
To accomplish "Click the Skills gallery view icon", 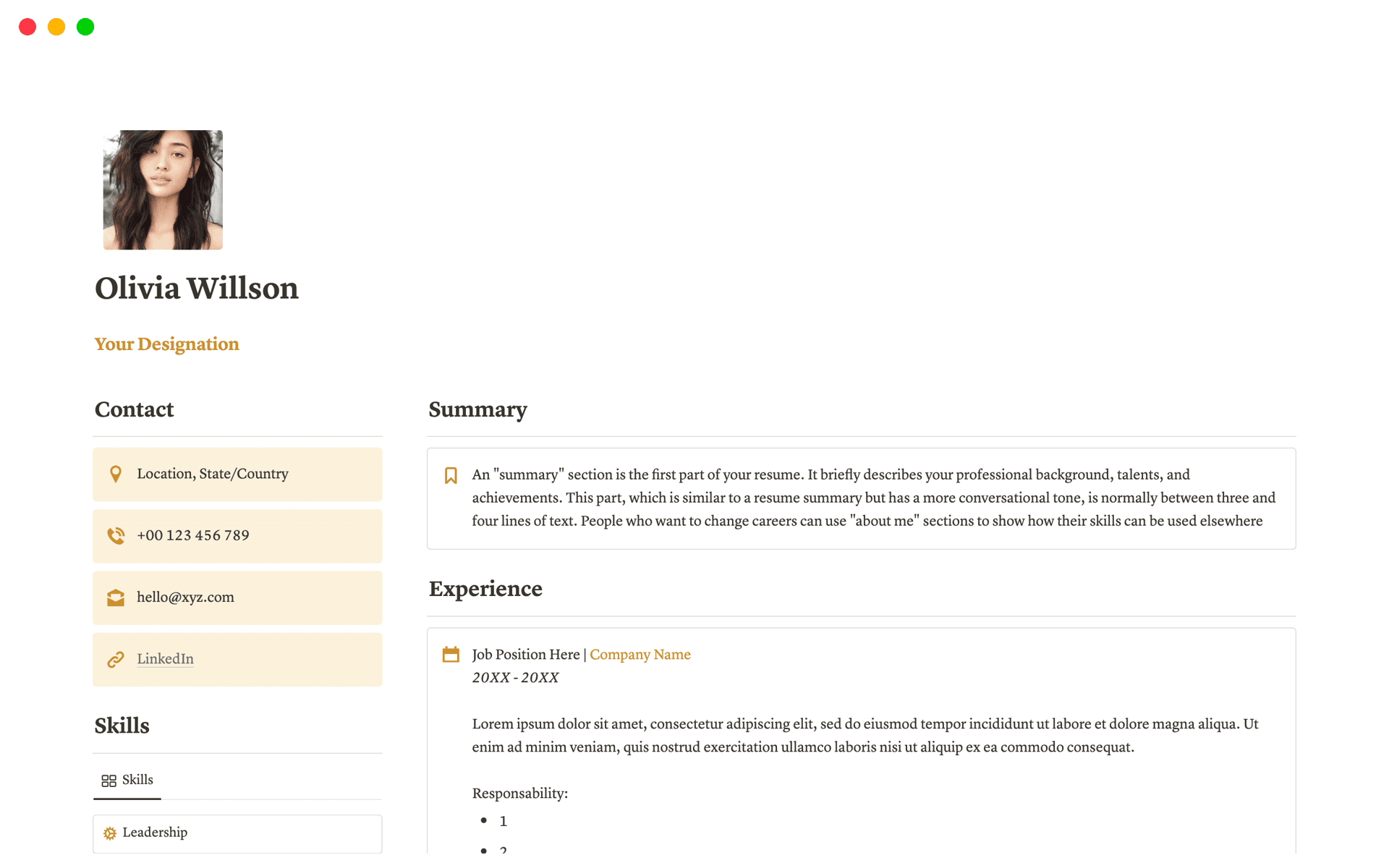I will pyautogui.click(x=109, y=780).
